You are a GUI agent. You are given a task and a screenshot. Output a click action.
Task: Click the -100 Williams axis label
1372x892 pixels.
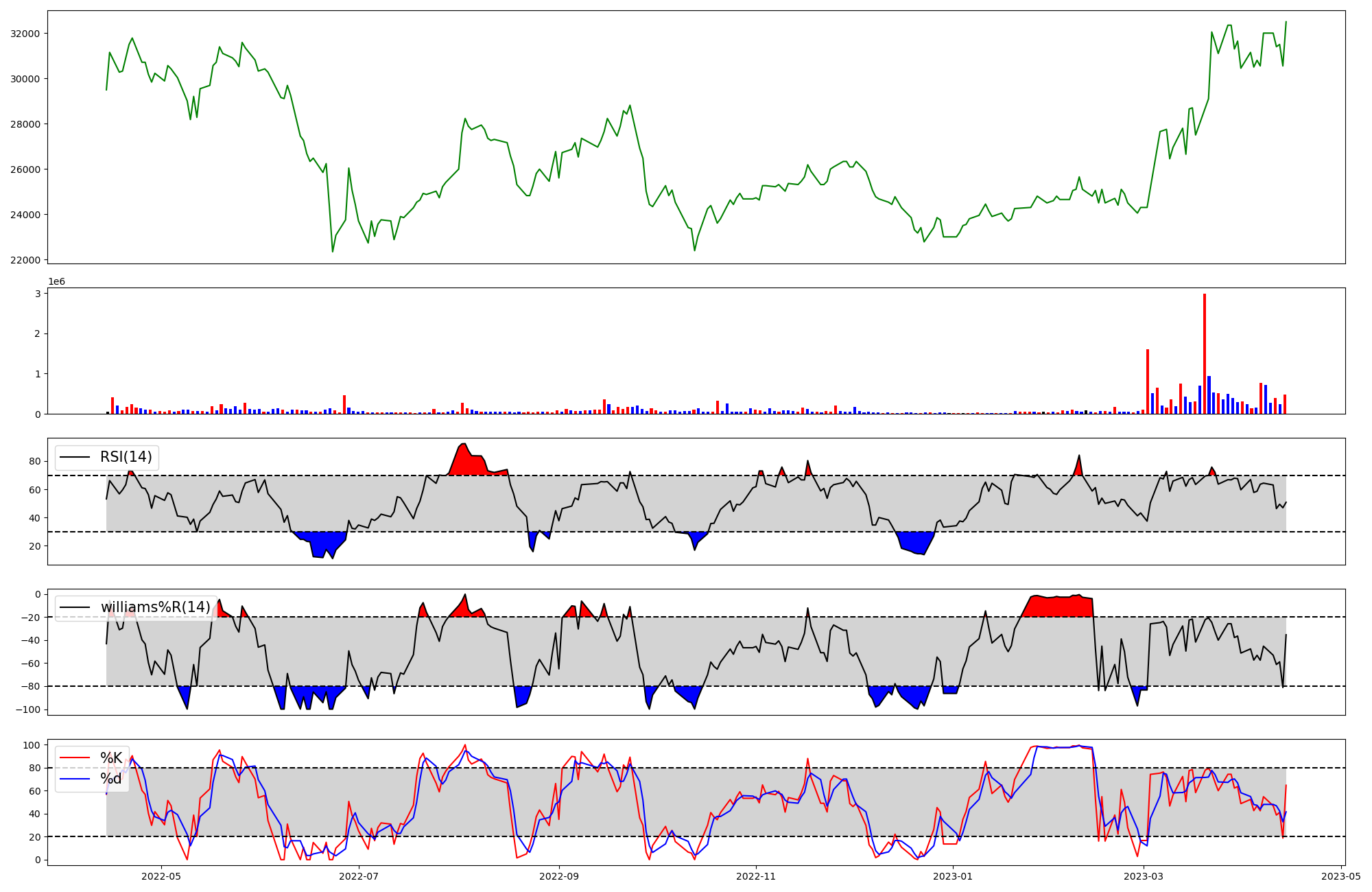(x=28, y=709)
